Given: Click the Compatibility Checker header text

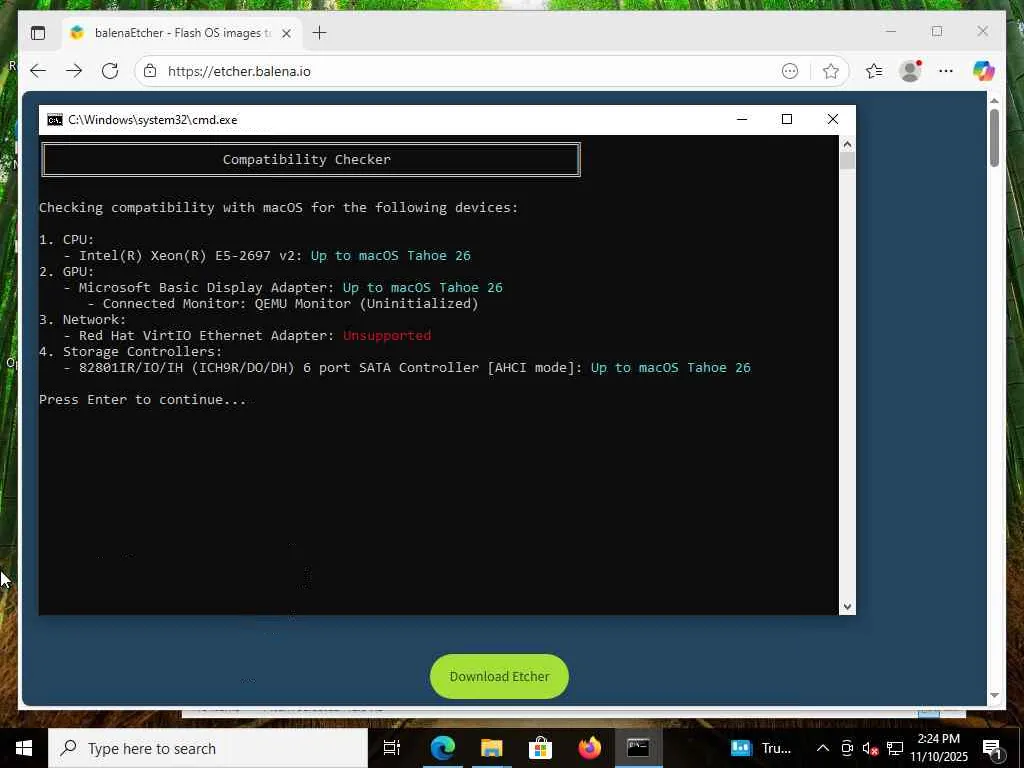Looking at the screenshot, I should click(x=306, y=159).
